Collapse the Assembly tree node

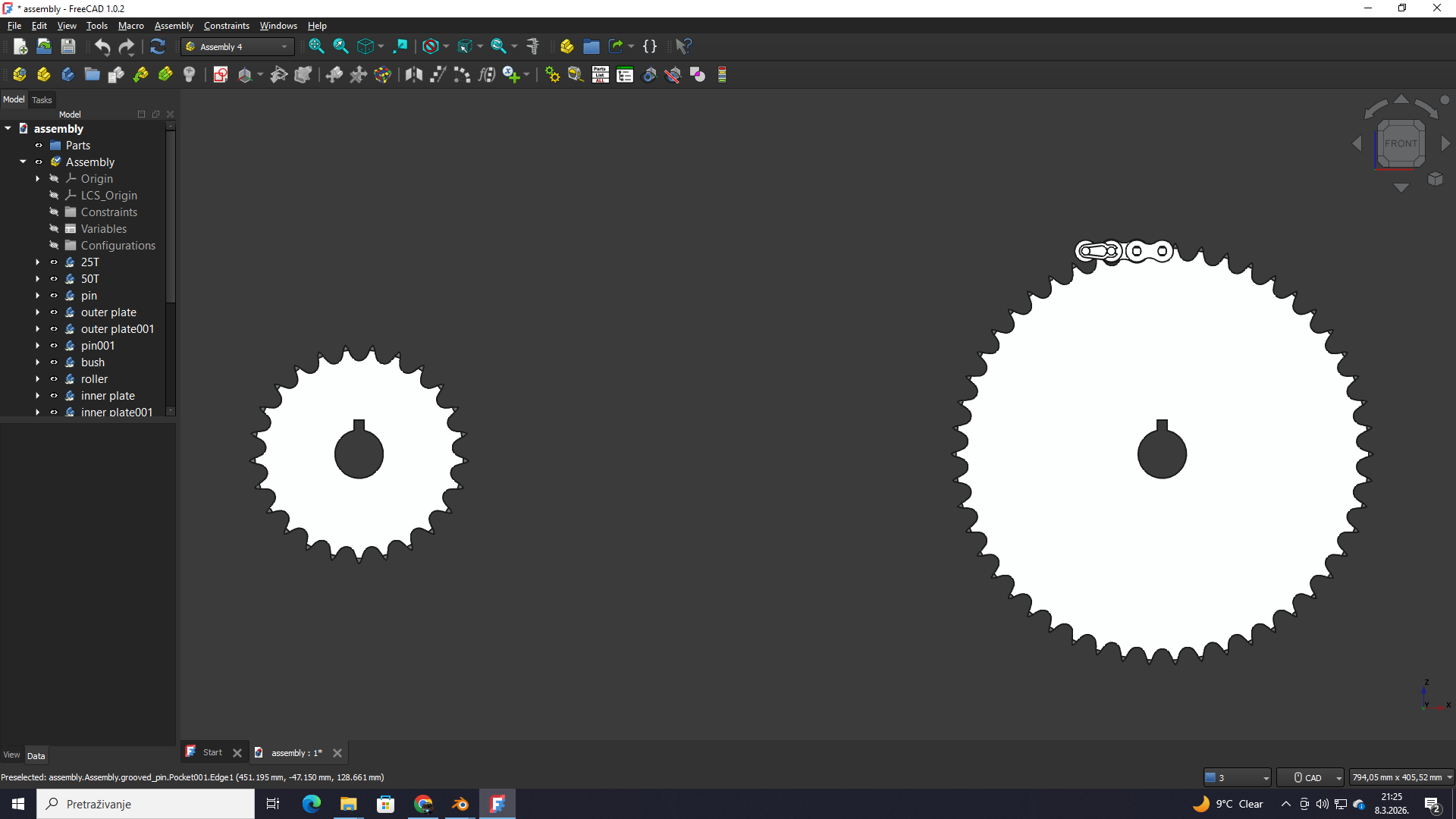(23, 162)
